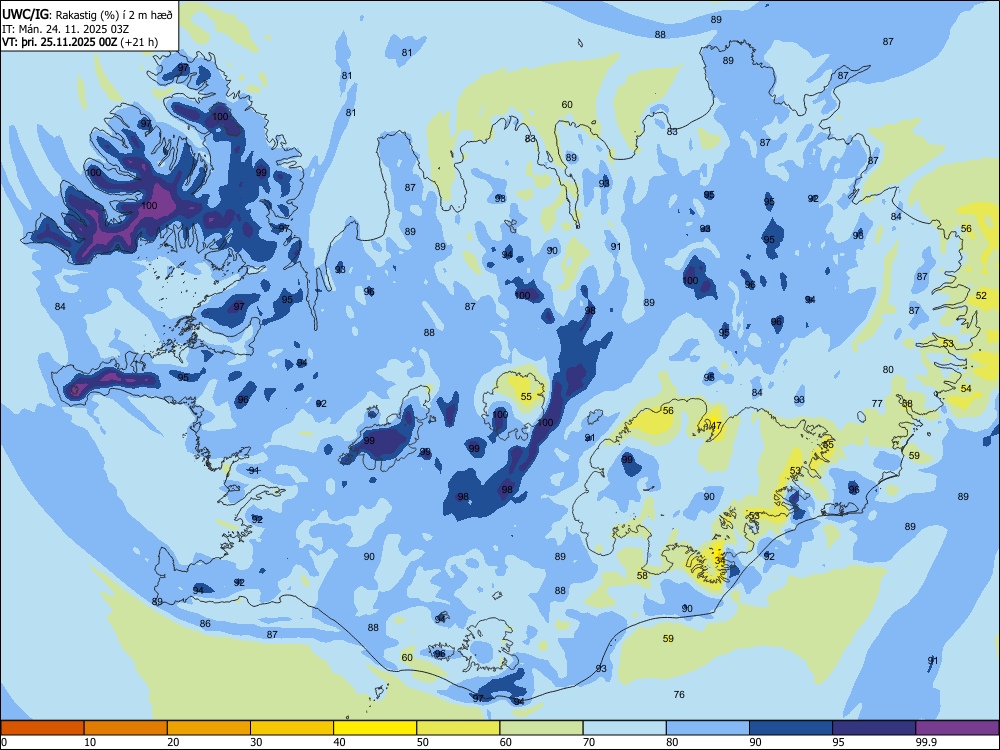
Task: Click the light green 60–70 legend swatch
Action: (x=541, y=728)
